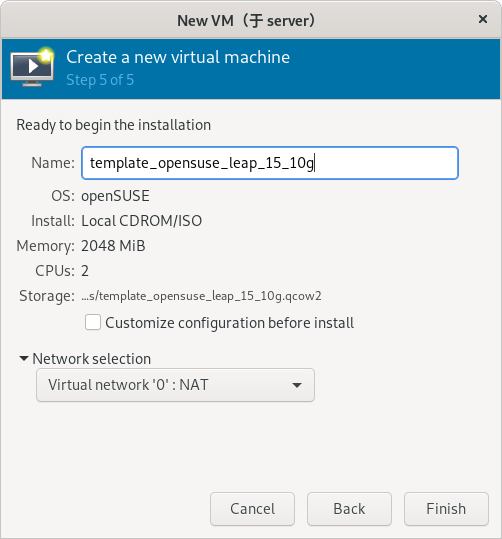
Task: Focus the VM Name text field
Action: pyautogui.click(x=270, y=163)
